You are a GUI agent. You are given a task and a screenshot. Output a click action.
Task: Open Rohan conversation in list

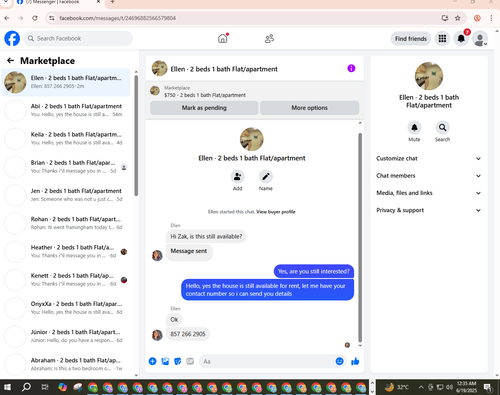(x=66, y=223)
